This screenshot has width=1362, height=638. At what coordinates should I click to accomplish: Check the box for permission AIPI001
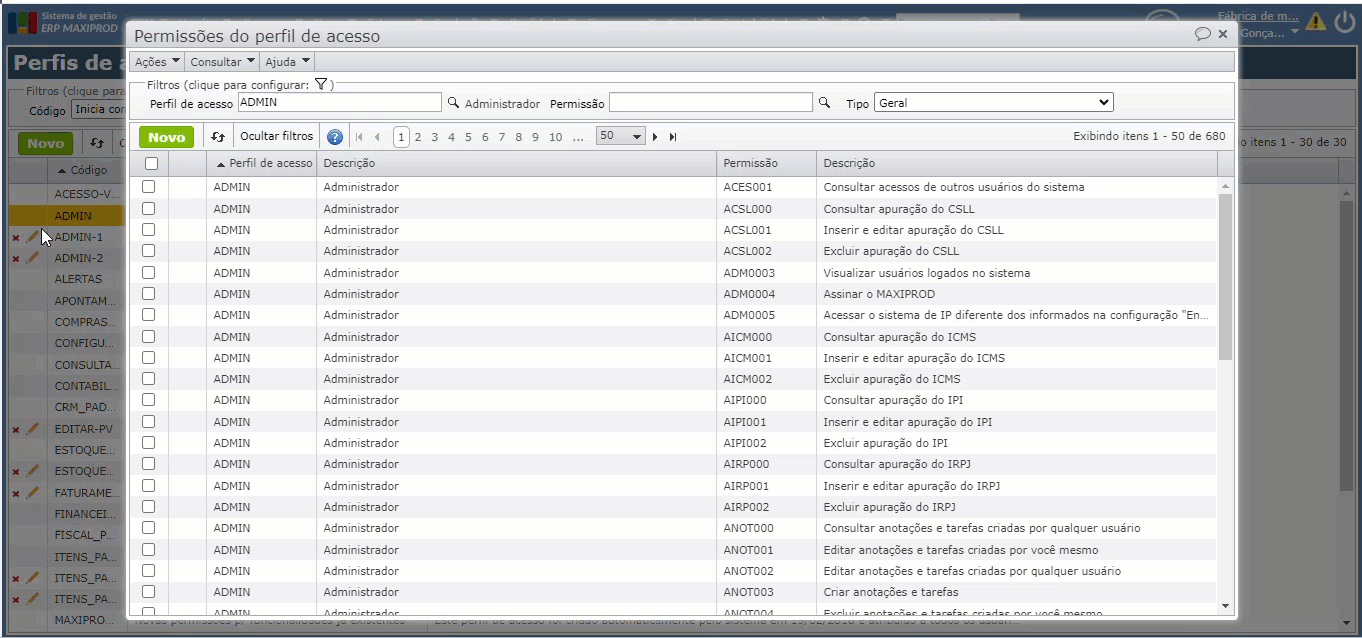(149, 421)
